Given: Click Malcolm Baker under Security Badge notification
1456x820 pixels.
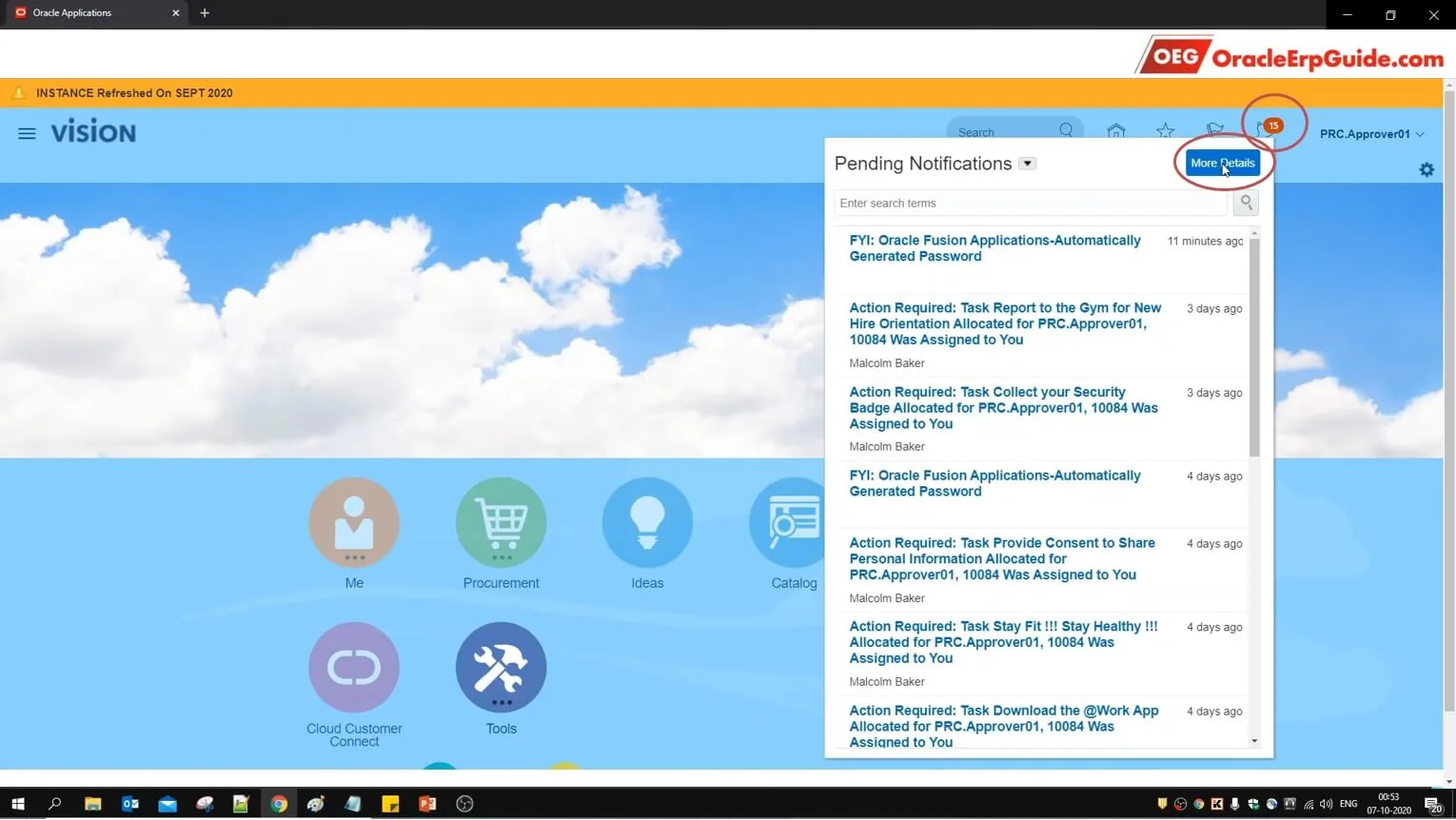Looking at the screenshot, I should [x=887, y=447].
